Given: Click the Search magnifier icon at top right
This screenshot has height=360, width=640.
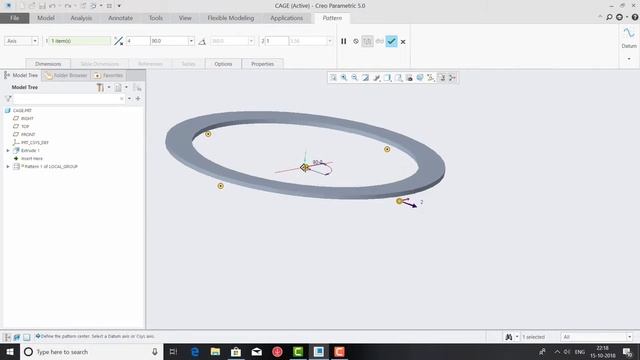Looking at the screenshot, I should [609, 17].
